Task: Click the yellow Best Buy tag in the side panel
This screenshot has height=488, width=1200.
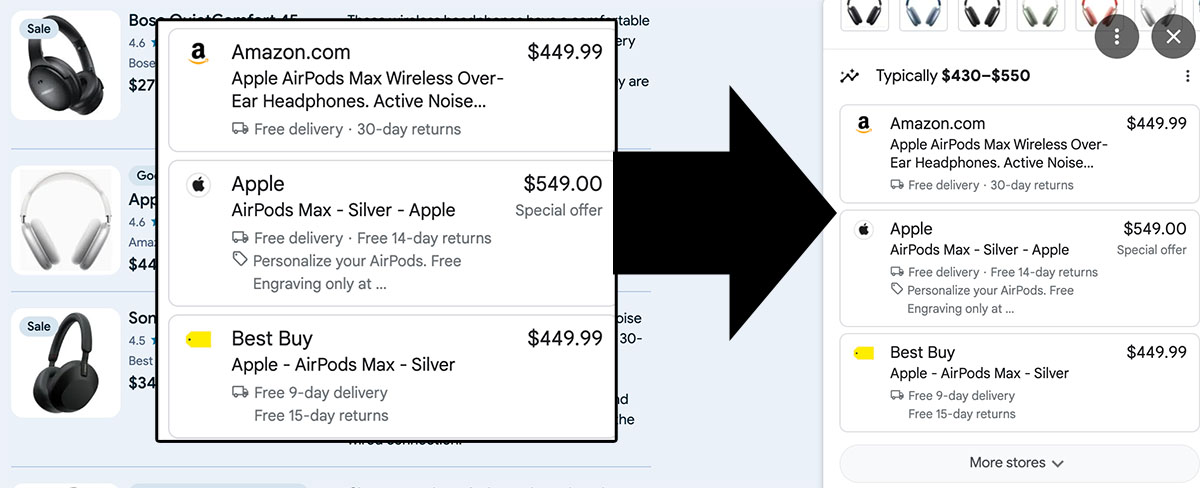Action: tap(864, 353)
